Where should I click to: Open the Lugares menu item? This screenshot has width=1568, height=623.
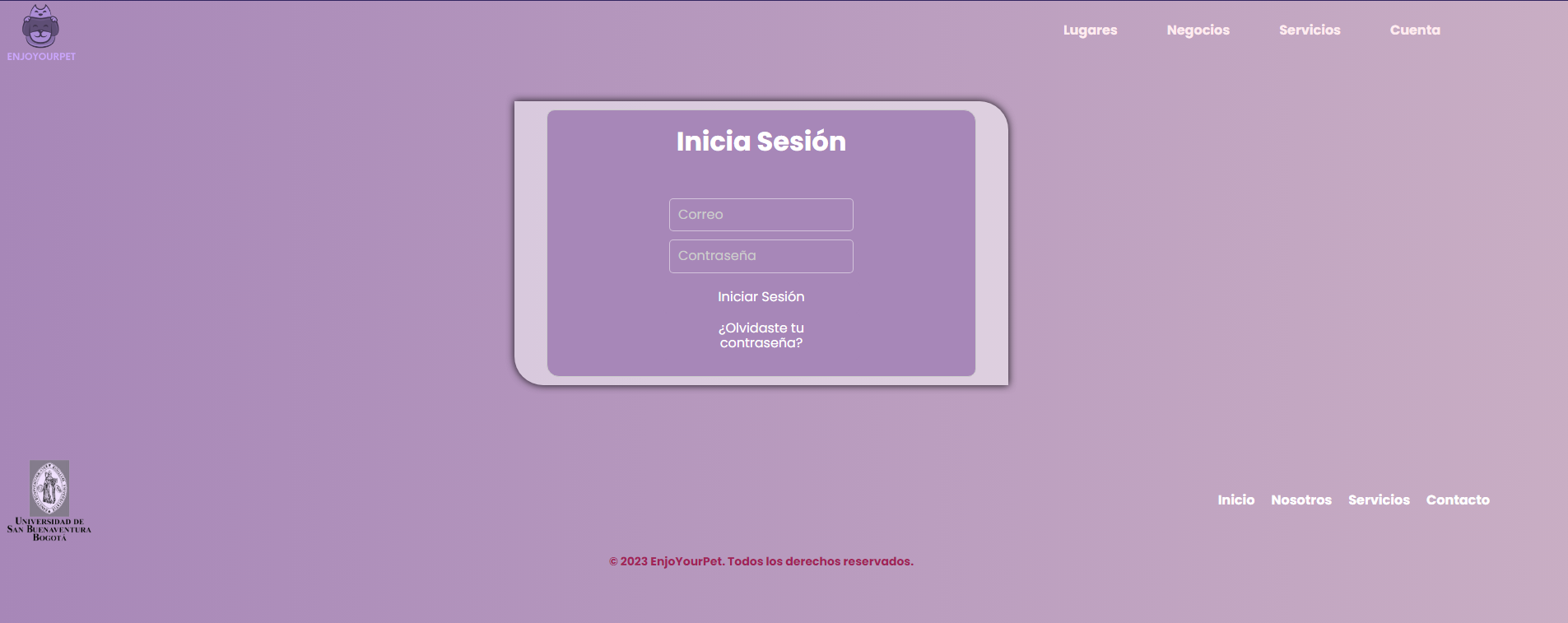[1090, 30]
